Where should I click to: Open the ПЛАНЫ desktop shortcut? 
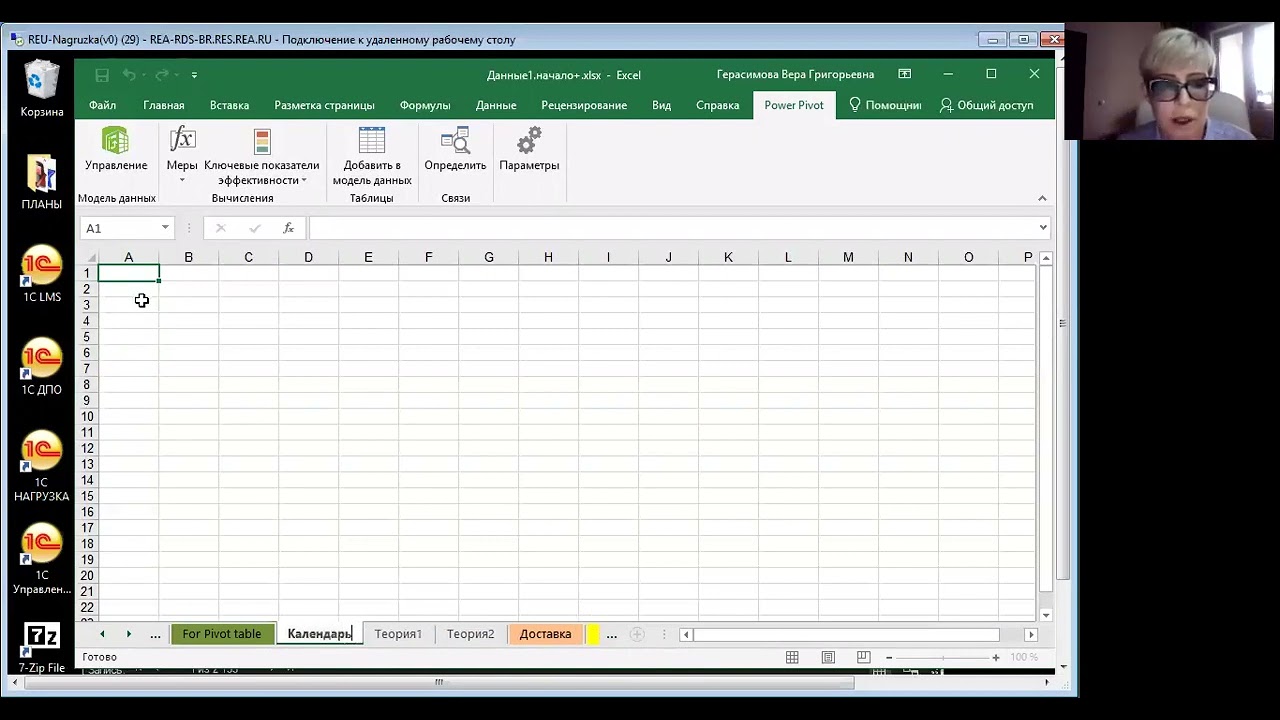tap(42, 182)
